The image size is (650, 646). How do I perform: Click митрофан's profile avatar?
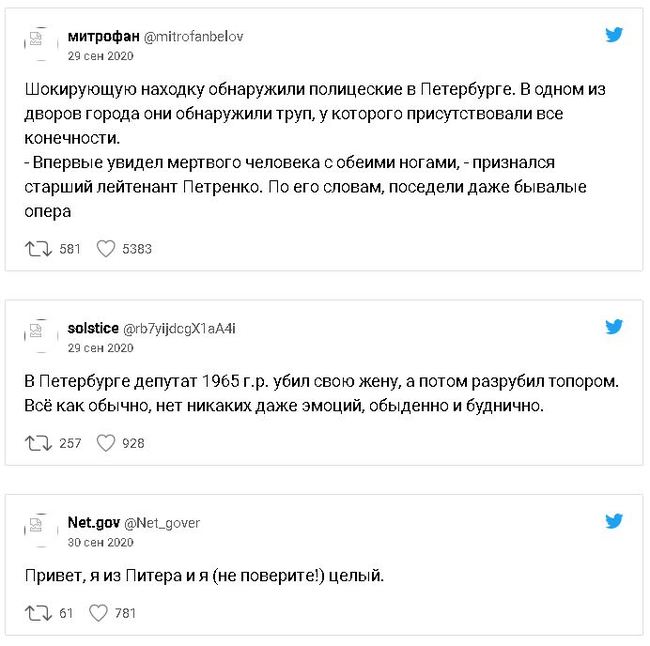click(40, 42)
